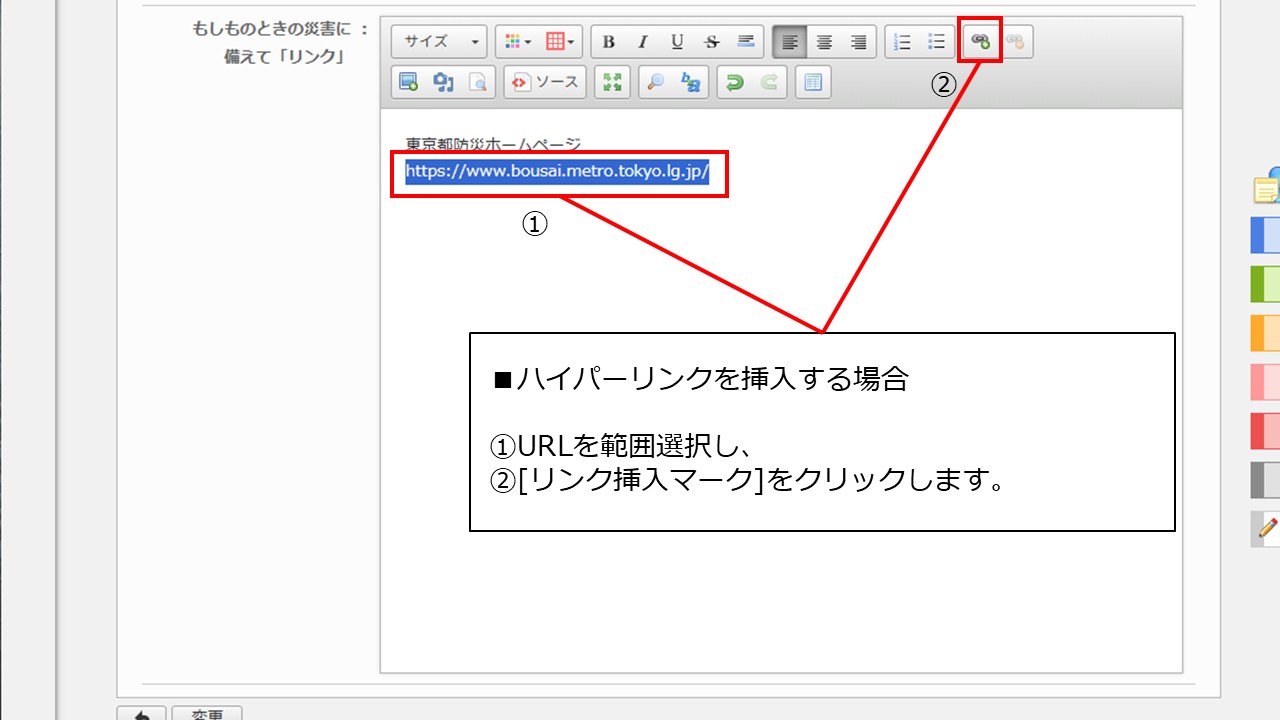Viewport: 1280px width, 720px height.
Task: Undo the last edit
Action: click(735, 83)
